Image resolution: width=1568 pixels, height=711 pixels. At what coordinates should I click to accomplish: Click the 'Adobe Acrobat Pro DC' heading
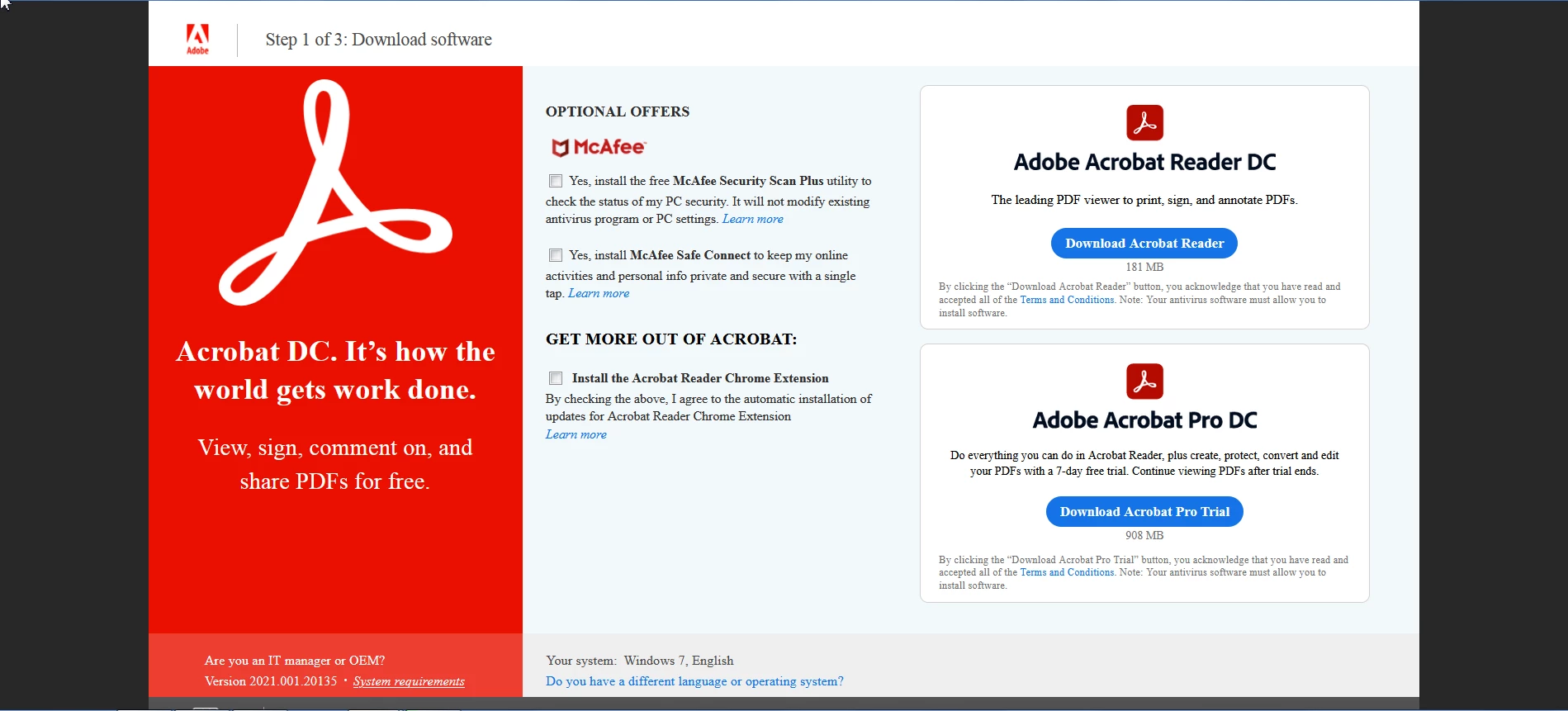[1144, 420]
